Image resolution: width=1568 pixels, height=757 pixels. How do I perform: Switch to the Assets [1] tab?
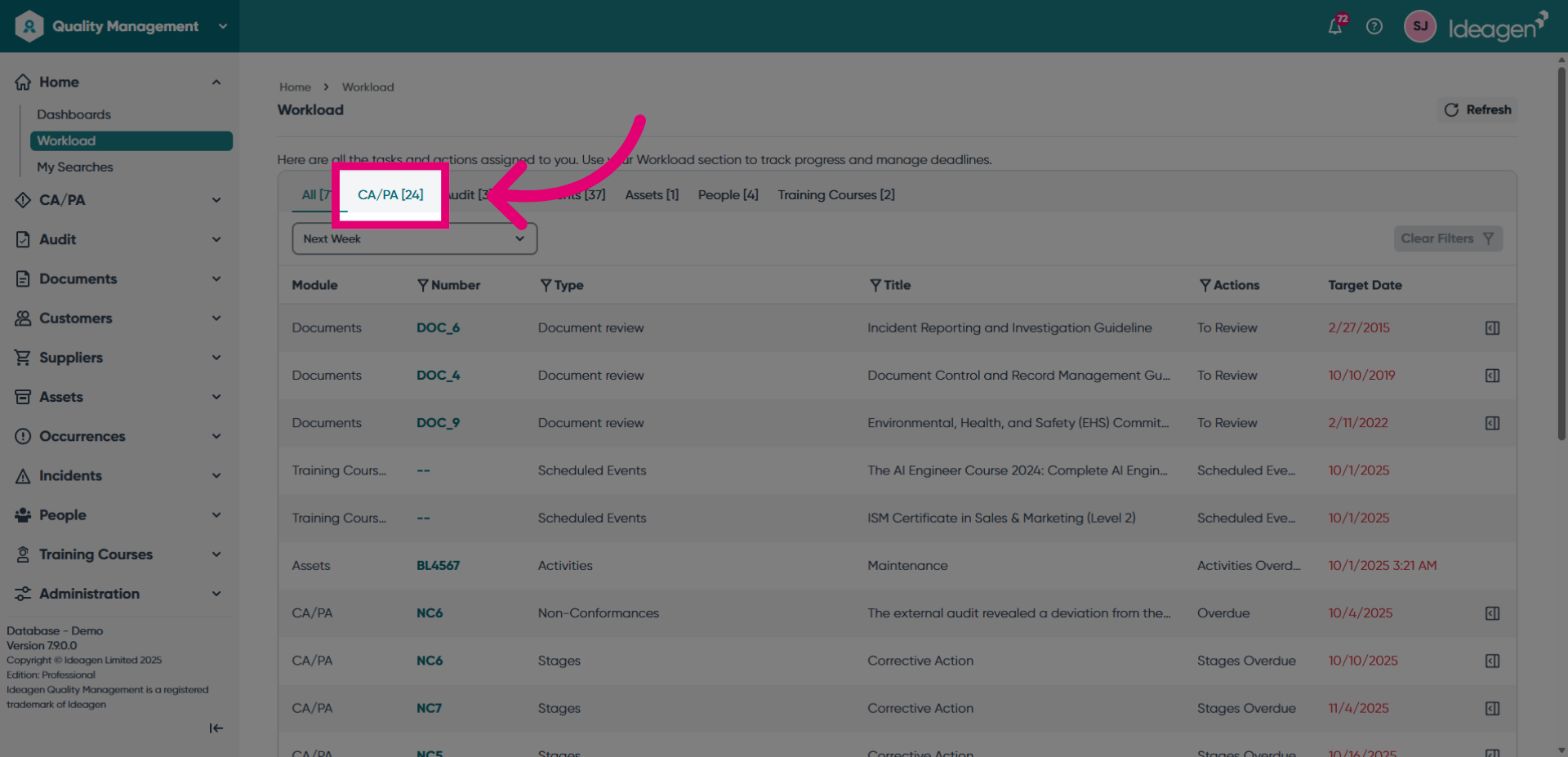[x=652, y=195]
